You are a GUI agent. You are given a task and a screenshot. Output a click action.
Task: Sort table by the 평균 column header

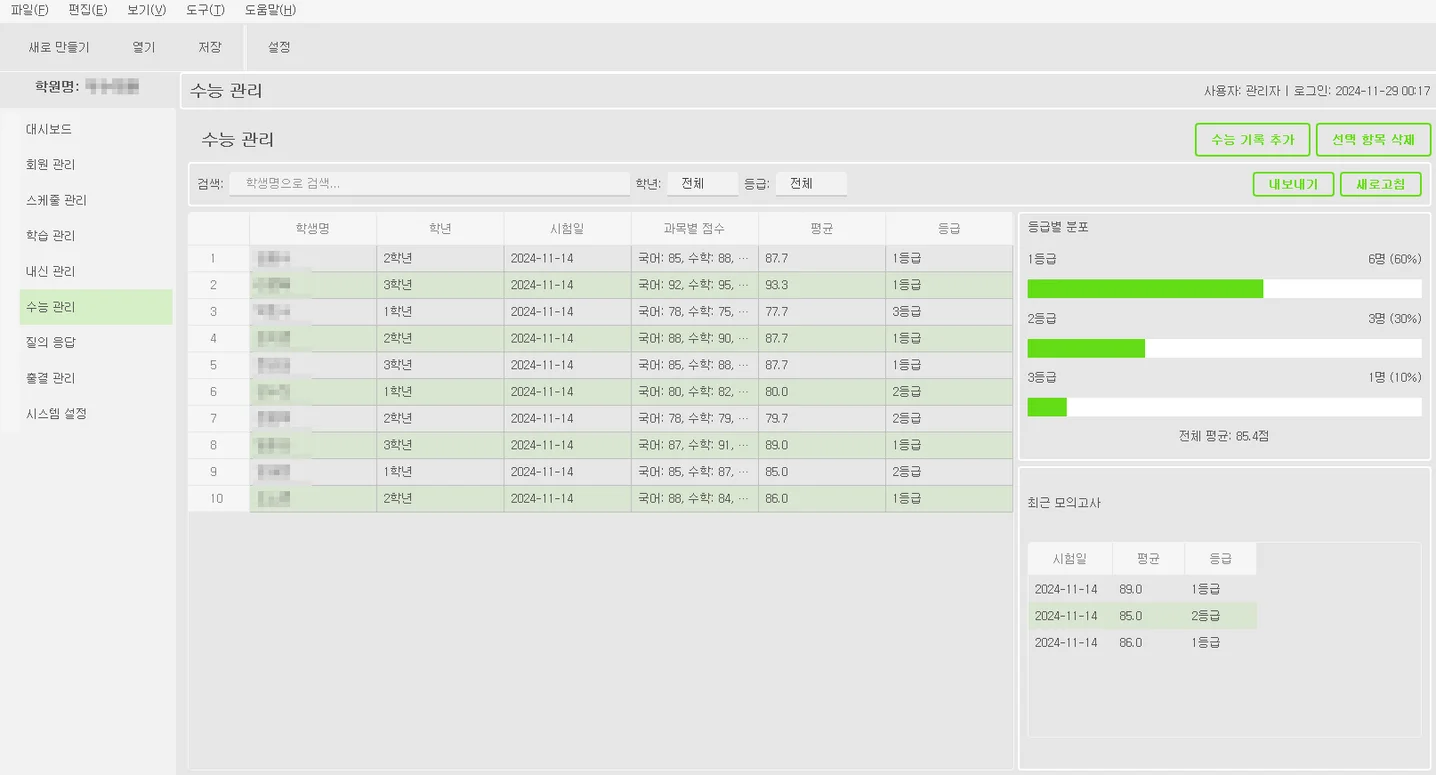point(821,229)
